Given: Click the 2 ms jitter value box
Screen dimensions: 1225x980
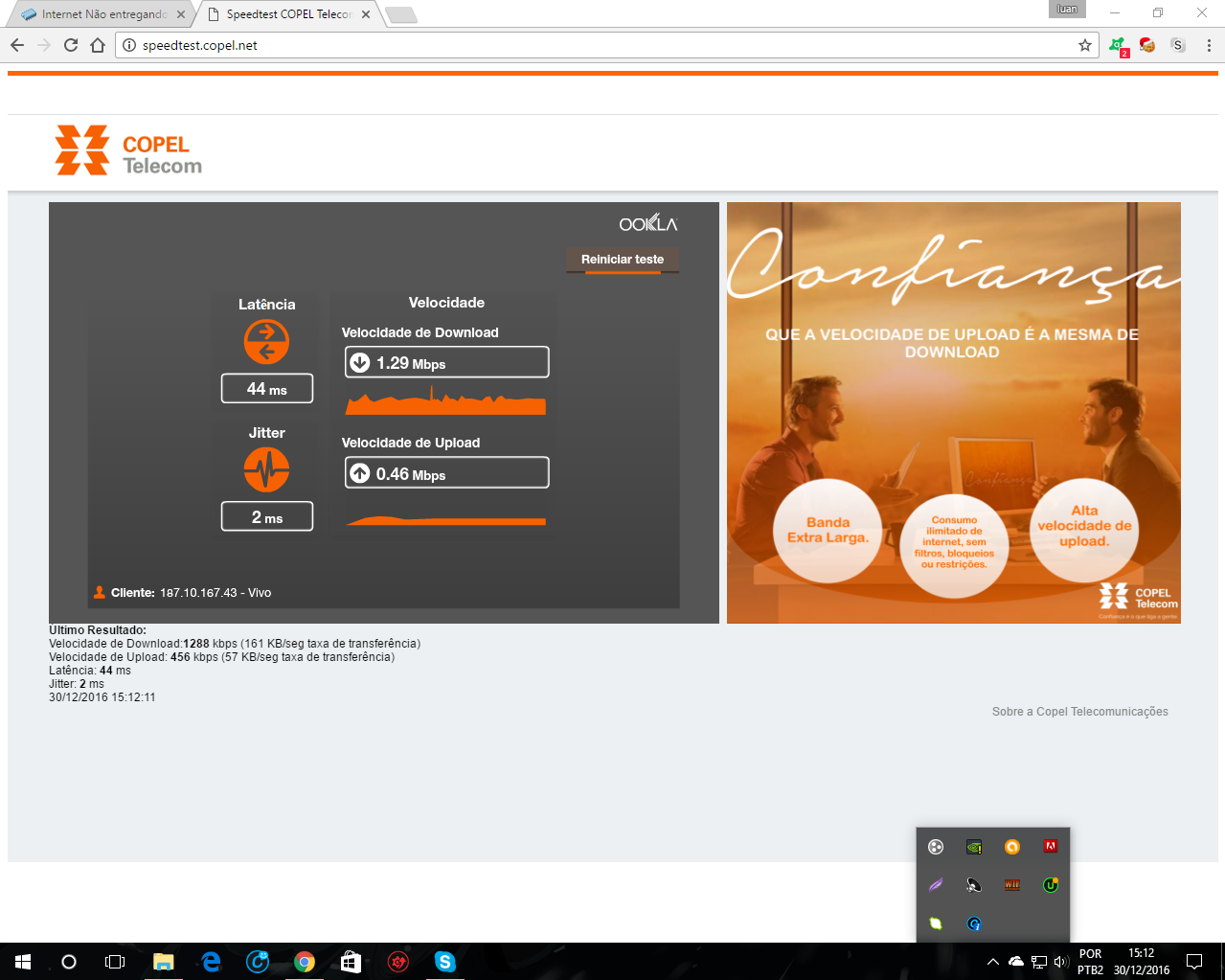Looking at the screenshot, I should click(x=267, y=516).
